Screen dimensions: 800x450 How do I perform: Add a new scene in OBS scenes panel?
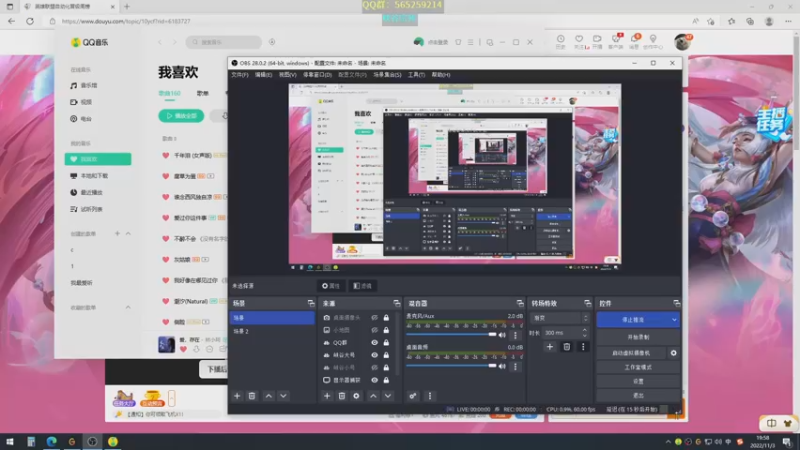[x=237, y=396]
